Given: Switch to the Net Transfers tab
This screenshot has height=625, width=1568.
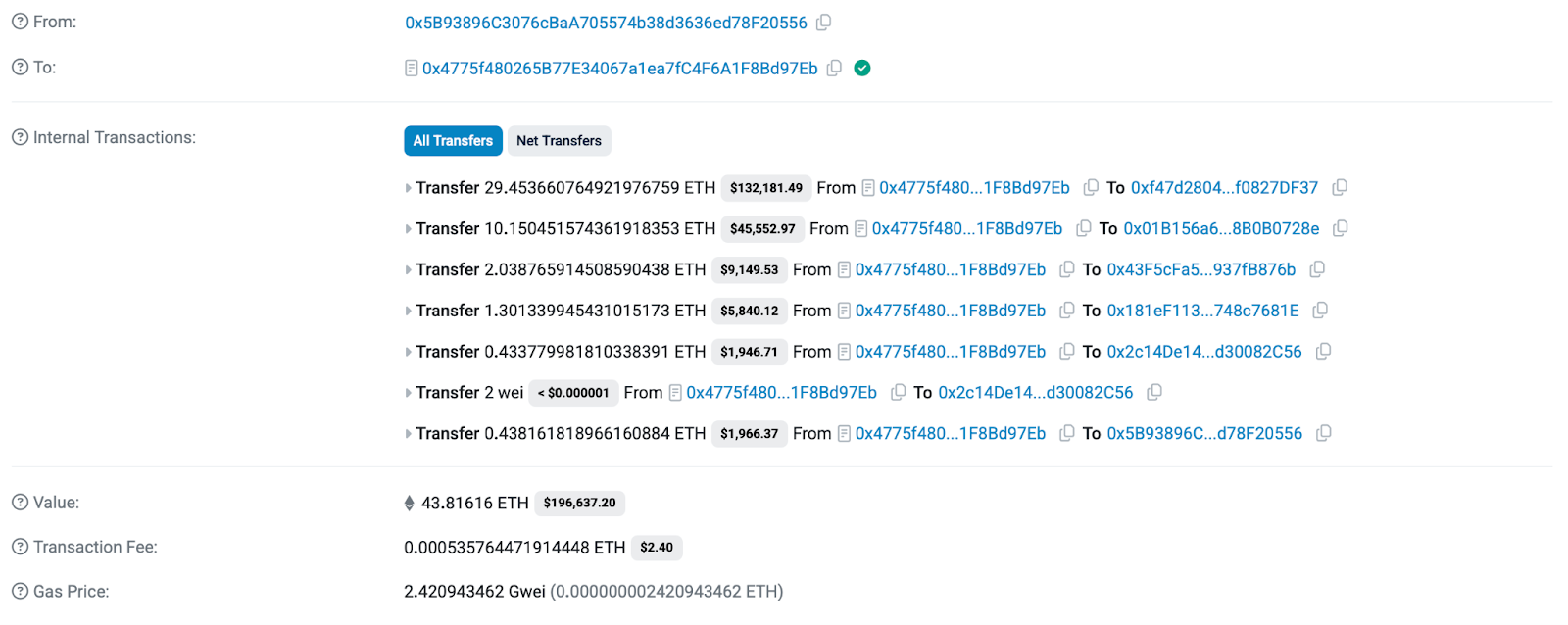Looking at the screenshot, I should click(559, 141).
